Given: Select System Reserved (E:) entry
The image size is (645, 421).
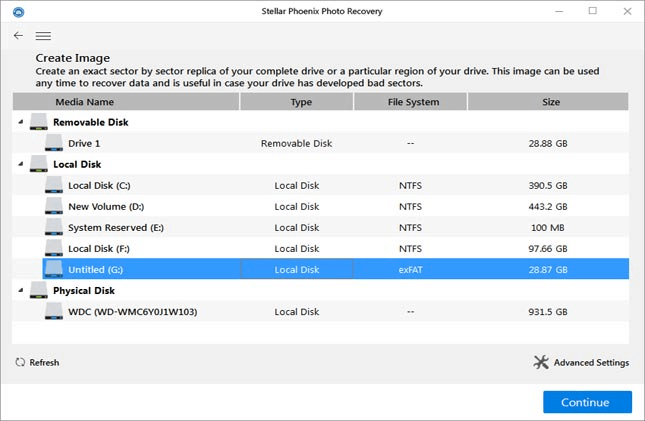Looking at the screenshot, I should [x=320, y=227].
